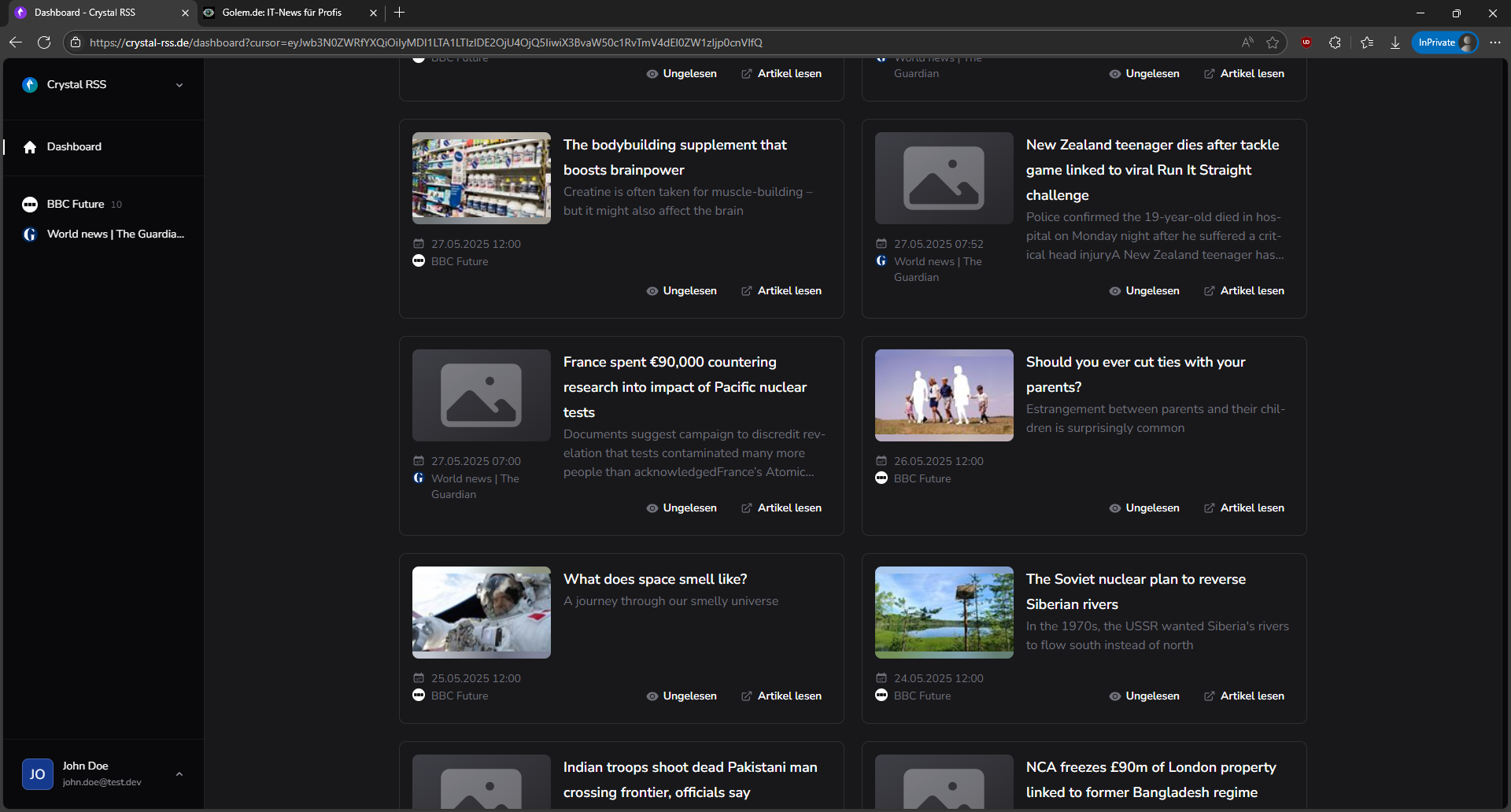This screenshot has height=812, width=1511.
Task: Click the family thumbnail of cut ties article
Action: pyautogui.click(x=944, y=395)
